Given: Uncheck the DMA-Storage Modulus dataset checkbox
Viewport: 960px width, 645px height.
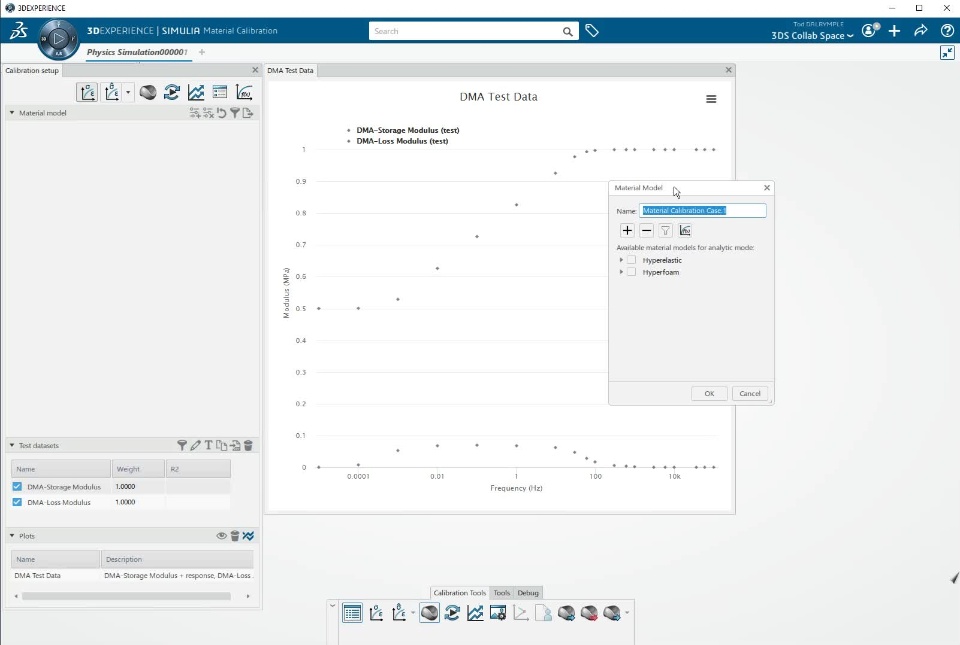Looking at the screenshot, I should [17, 487].
